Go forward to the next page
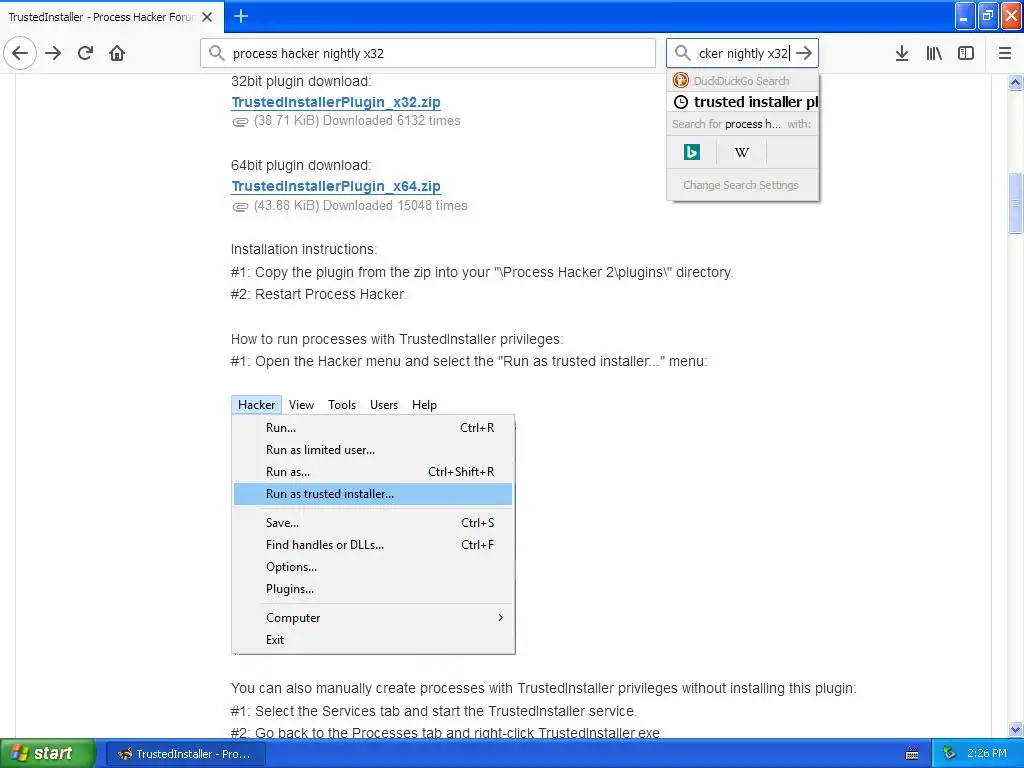This screenshot has width=1024, height=768. click(x=54, y=54)
